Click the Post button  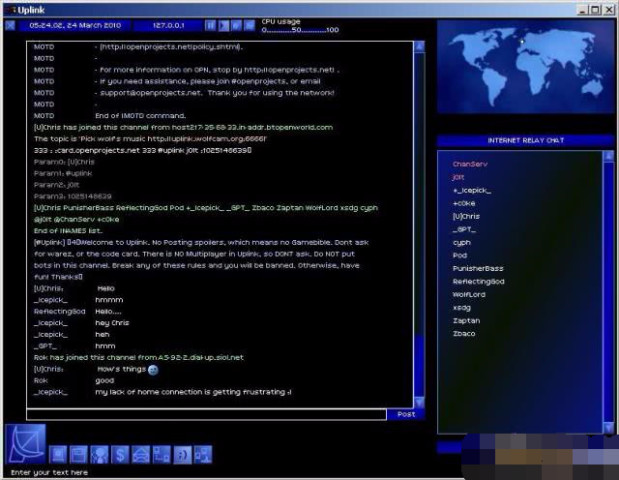coord(405,414)
